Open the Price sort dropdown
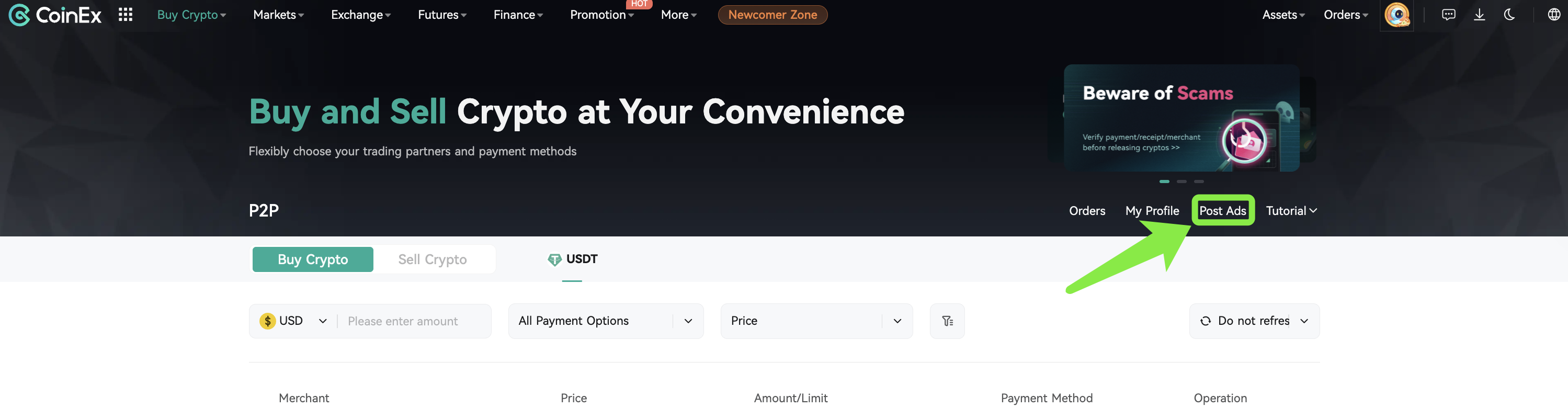Screen dimensions: 1568x408 tap(816, 321)
